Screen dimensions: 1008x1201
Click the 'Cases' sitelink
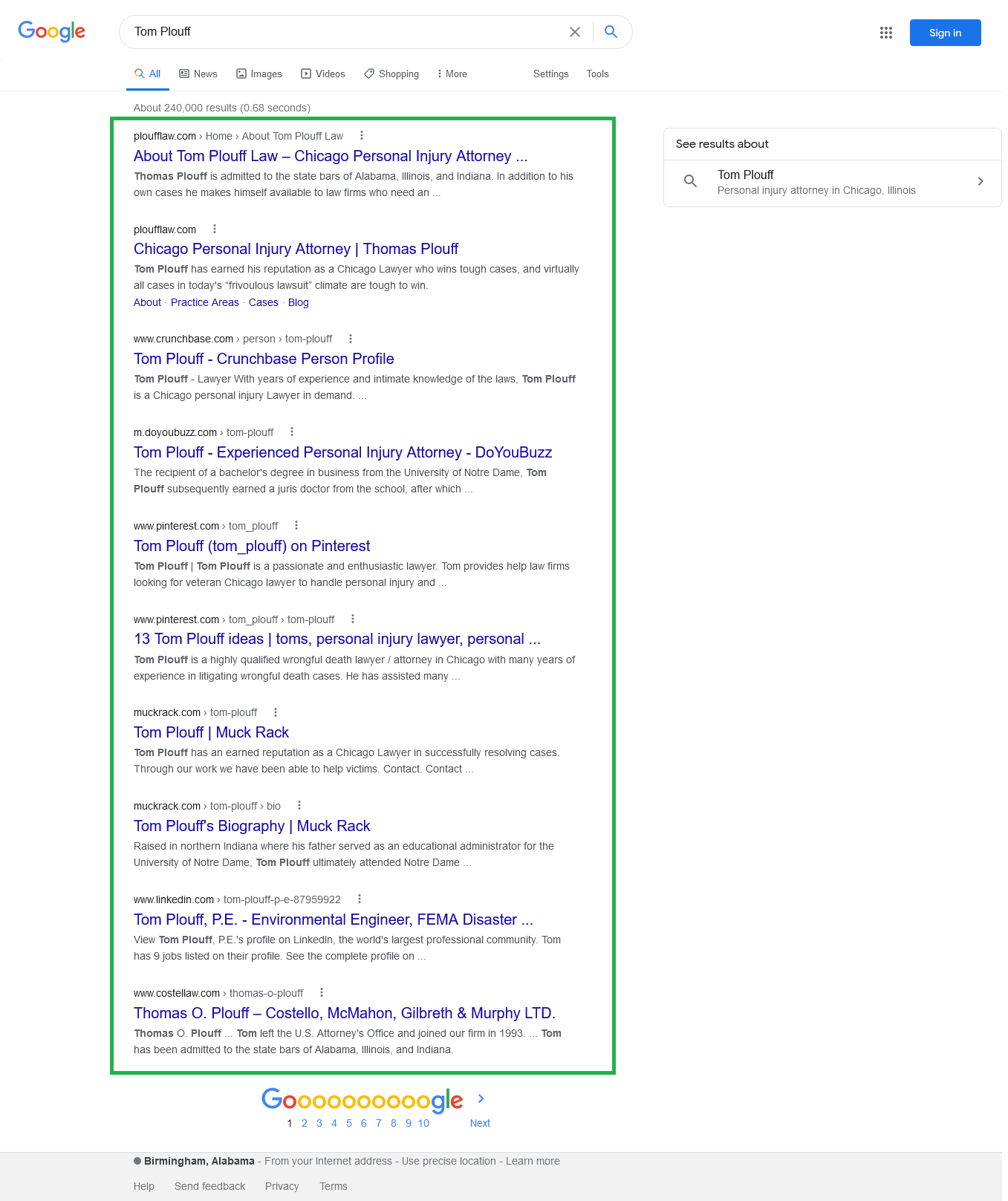point(264,302)
